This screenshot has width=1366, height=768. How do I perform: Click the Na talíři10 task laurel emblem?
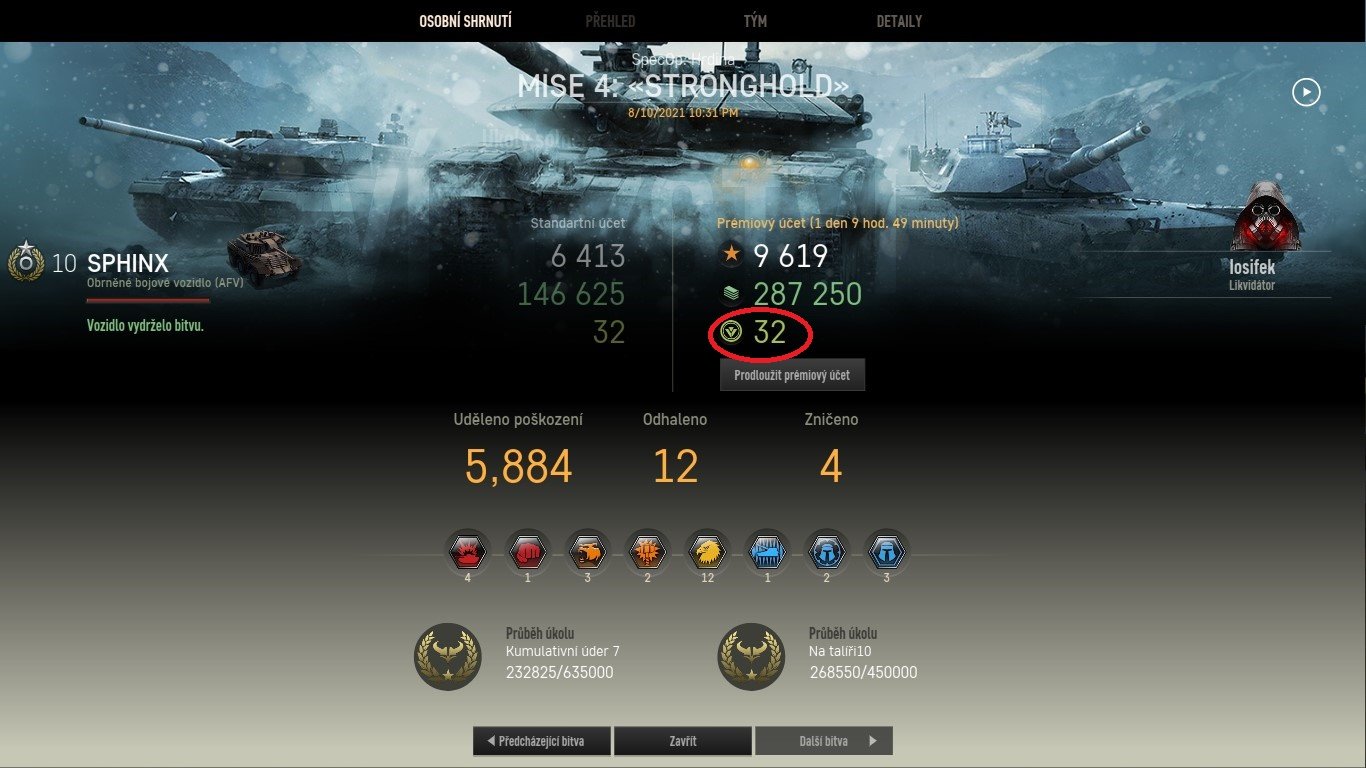click(x=751, y=656)
